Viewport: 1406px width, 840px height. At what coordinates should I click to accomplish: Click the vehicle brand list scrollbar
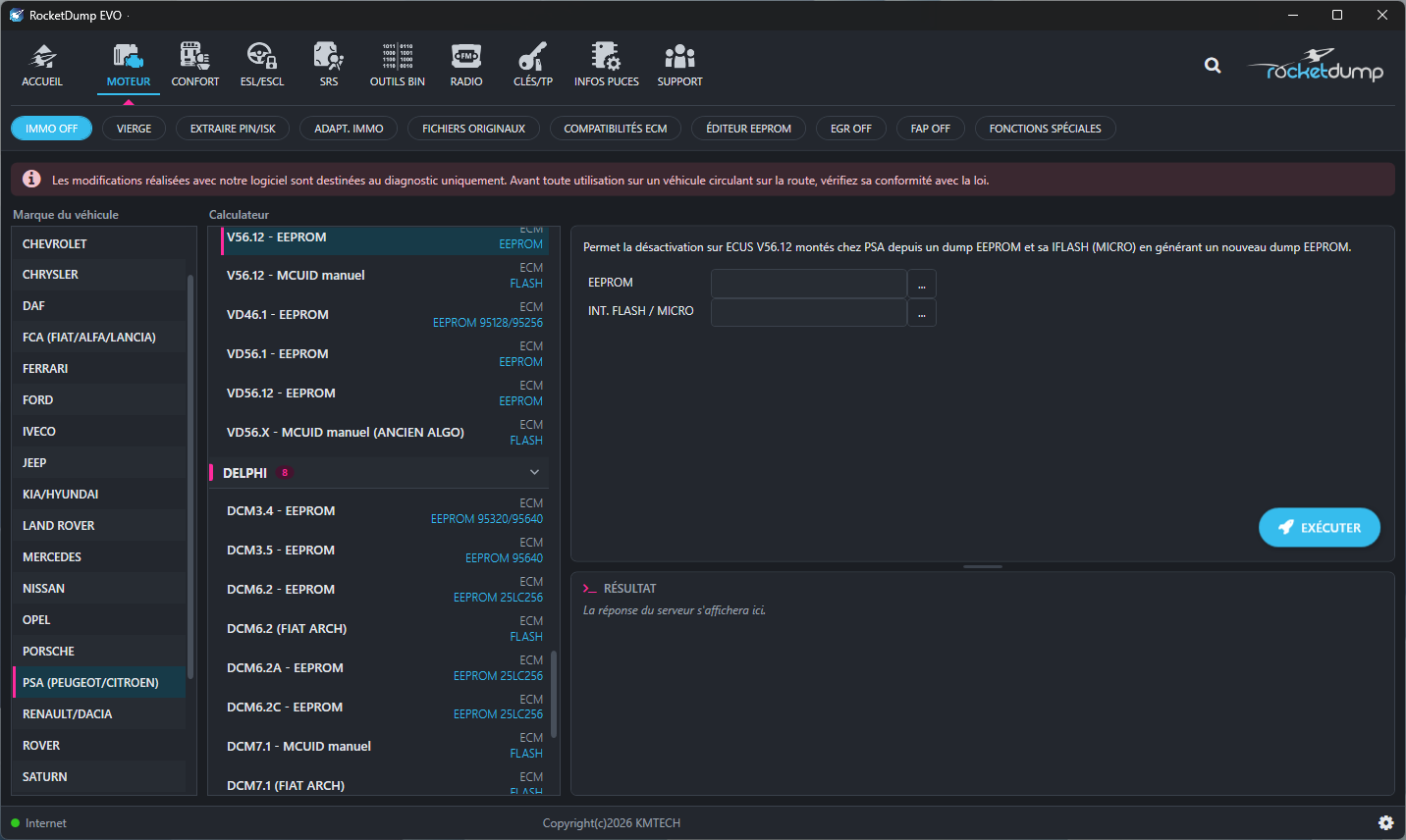click(x=190, y=476)
